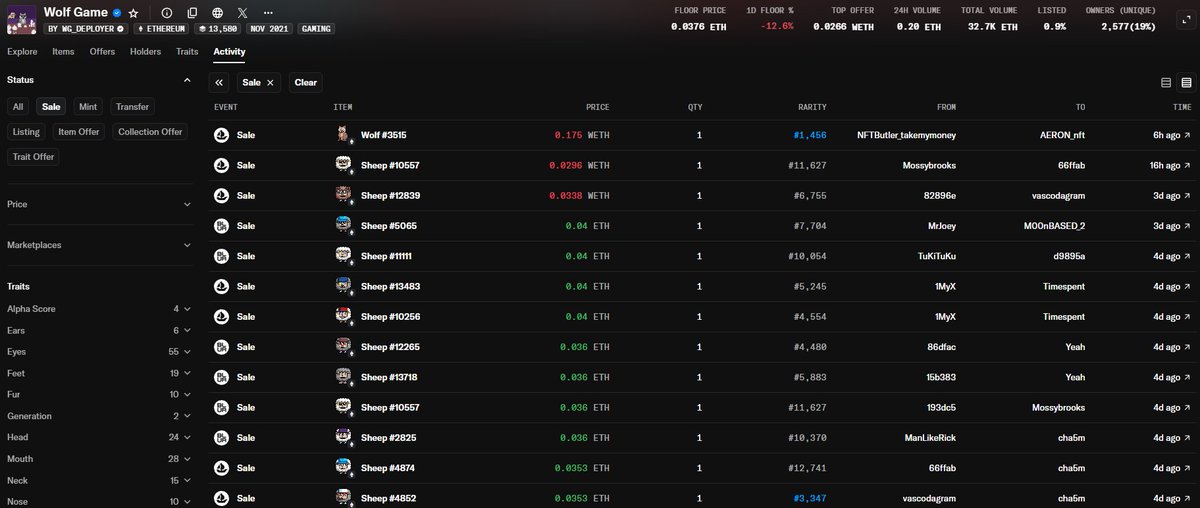Toggle the Sale status filter button
Screen dimensions: 1200x508
50,106
